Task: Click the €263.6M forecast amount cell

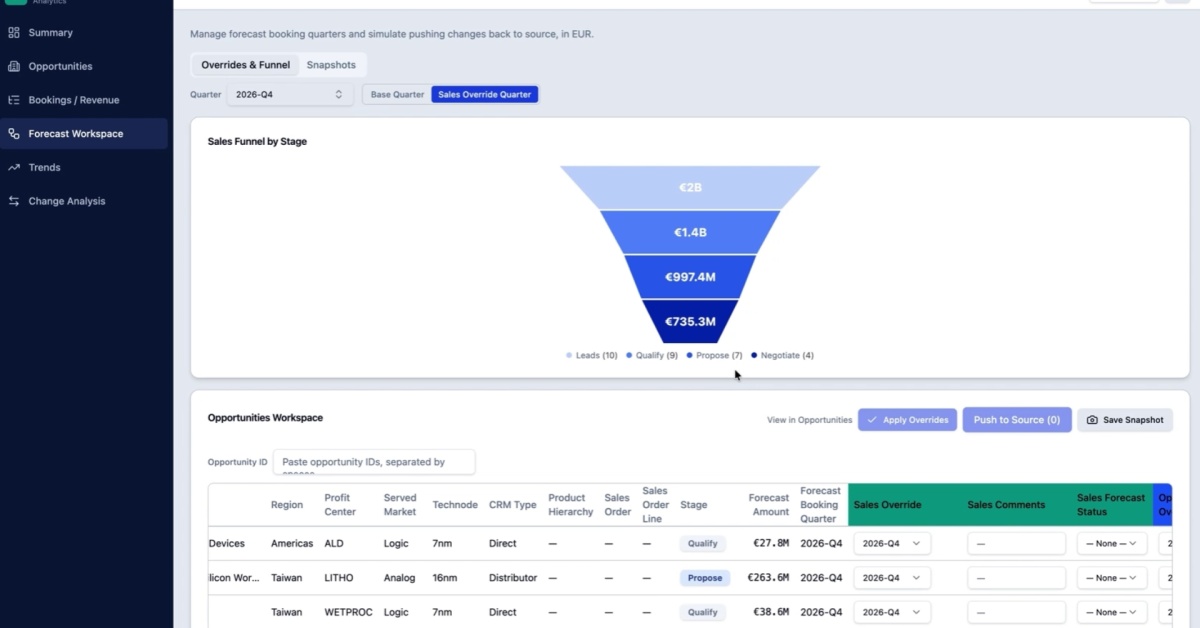Action: point(768,578)
